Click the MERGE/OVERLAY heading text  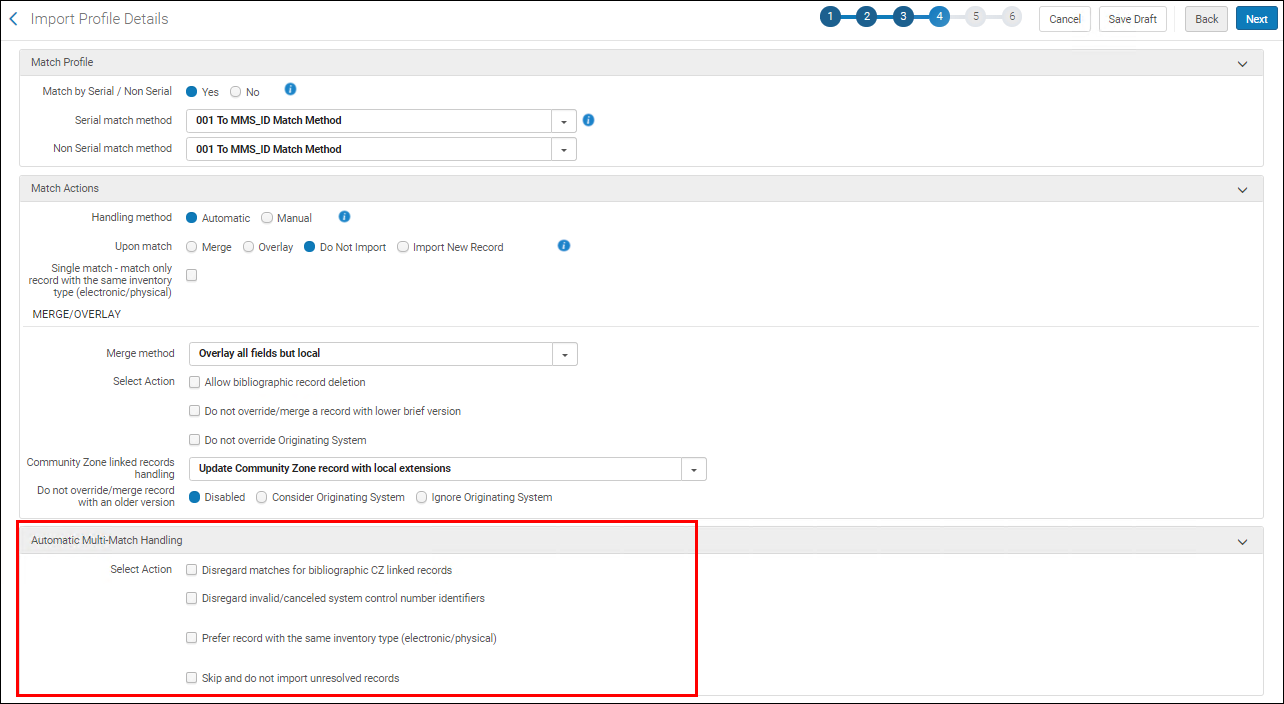(77, 314)
